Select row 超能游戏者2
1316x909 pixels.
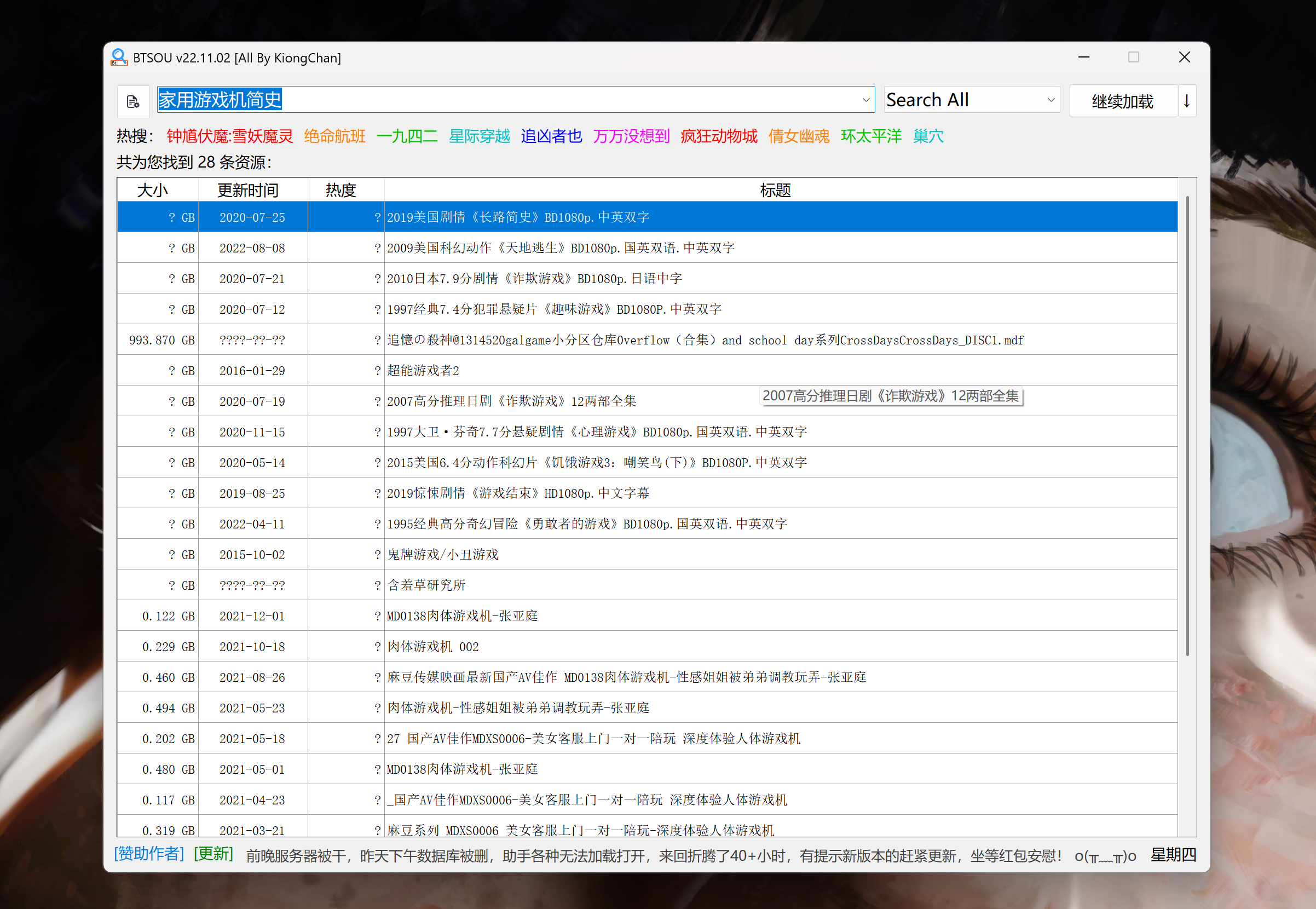point(647,371)
